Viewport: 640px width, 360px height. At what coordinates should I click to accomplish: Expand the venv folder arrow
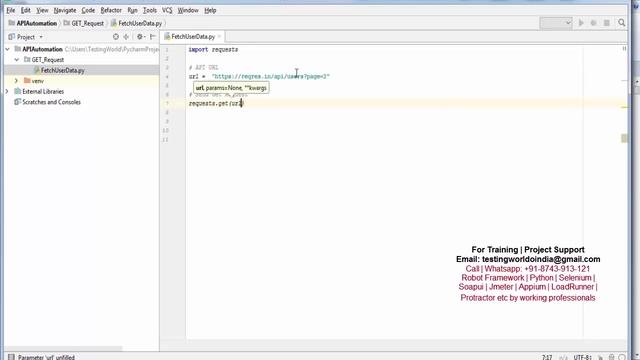tap(16, 81)
